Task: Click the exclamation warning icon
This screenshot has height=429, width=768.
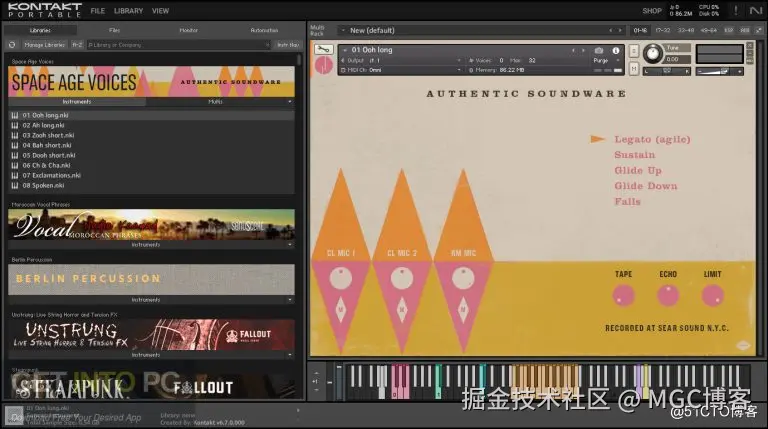Action: point(736,10)
